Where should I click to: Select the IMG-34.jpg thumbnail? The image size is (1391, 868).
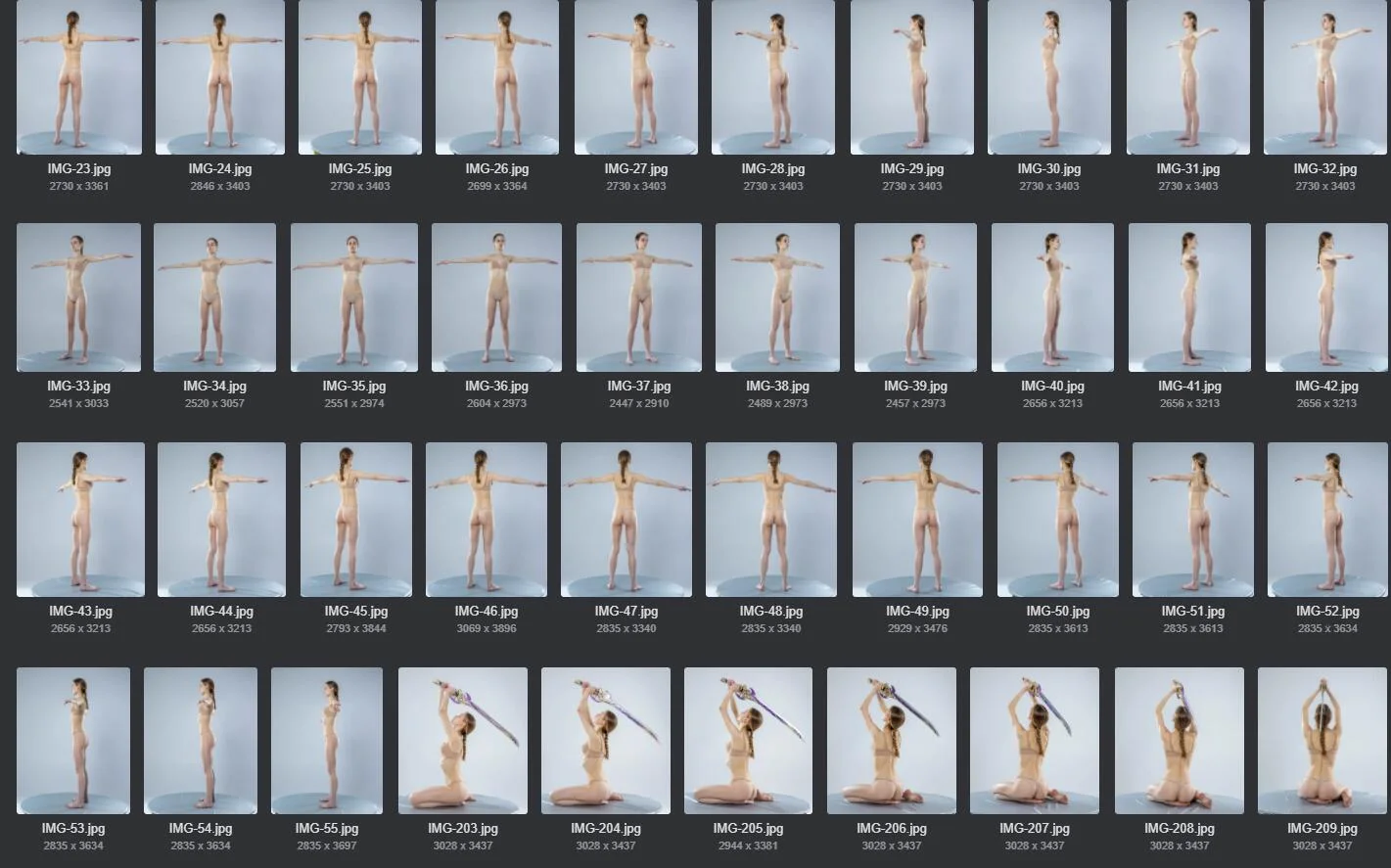coord(215,297)
